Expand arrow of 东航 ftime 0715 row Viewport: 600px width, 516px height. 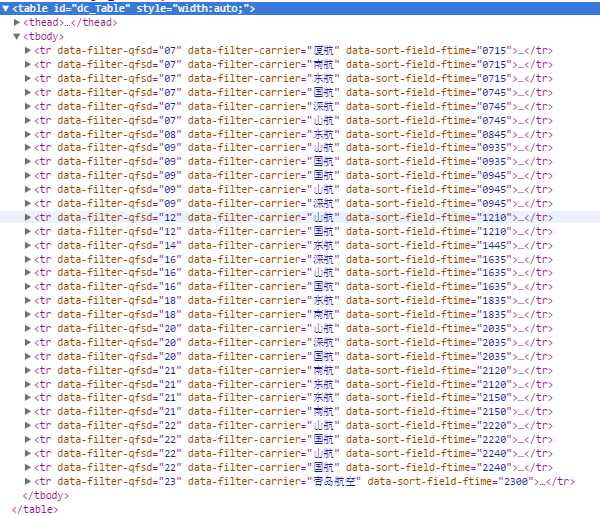coord(28,78)
